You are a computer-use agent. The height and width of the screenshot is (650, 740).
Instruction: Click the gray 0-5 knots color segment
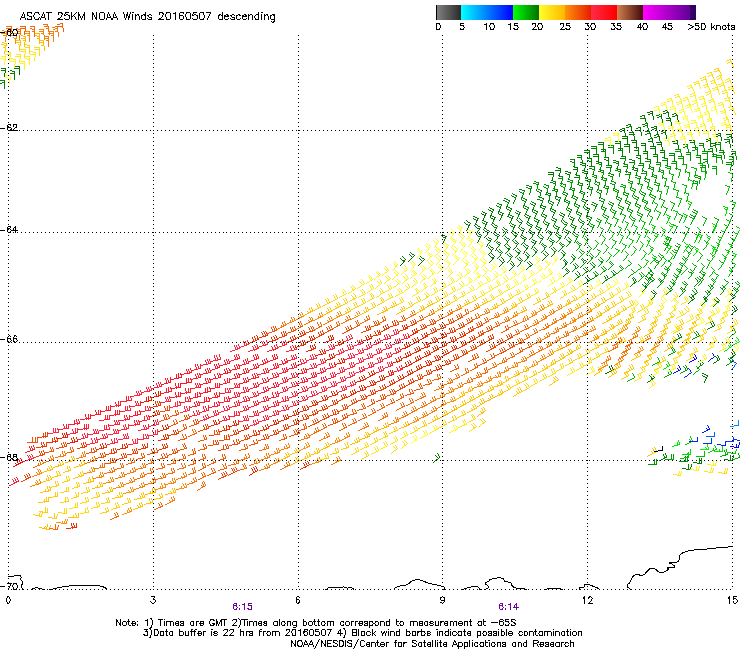[448, 12]
